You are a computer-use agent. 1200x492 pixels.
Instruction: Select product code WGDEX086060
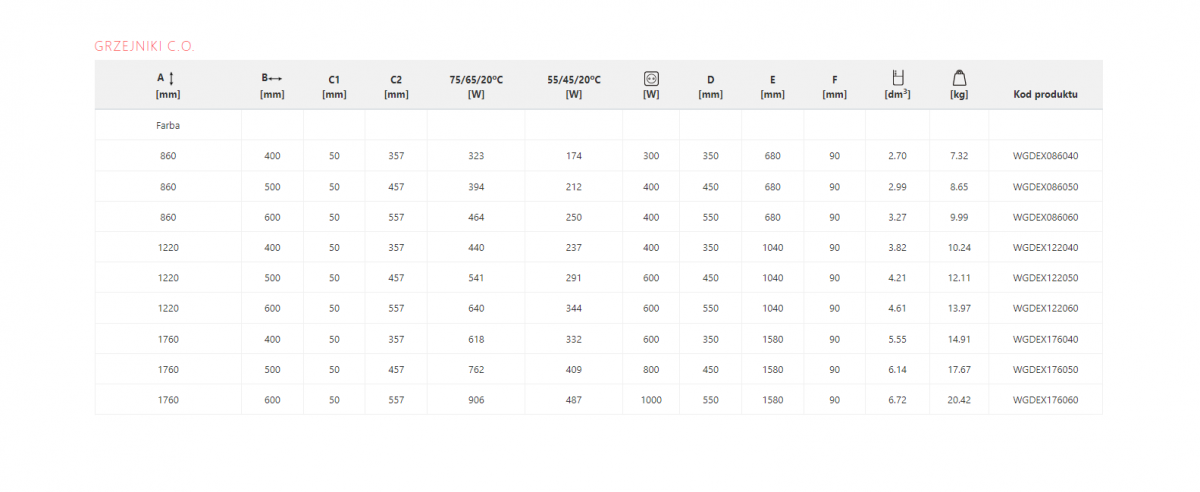tap(1045, 217)
